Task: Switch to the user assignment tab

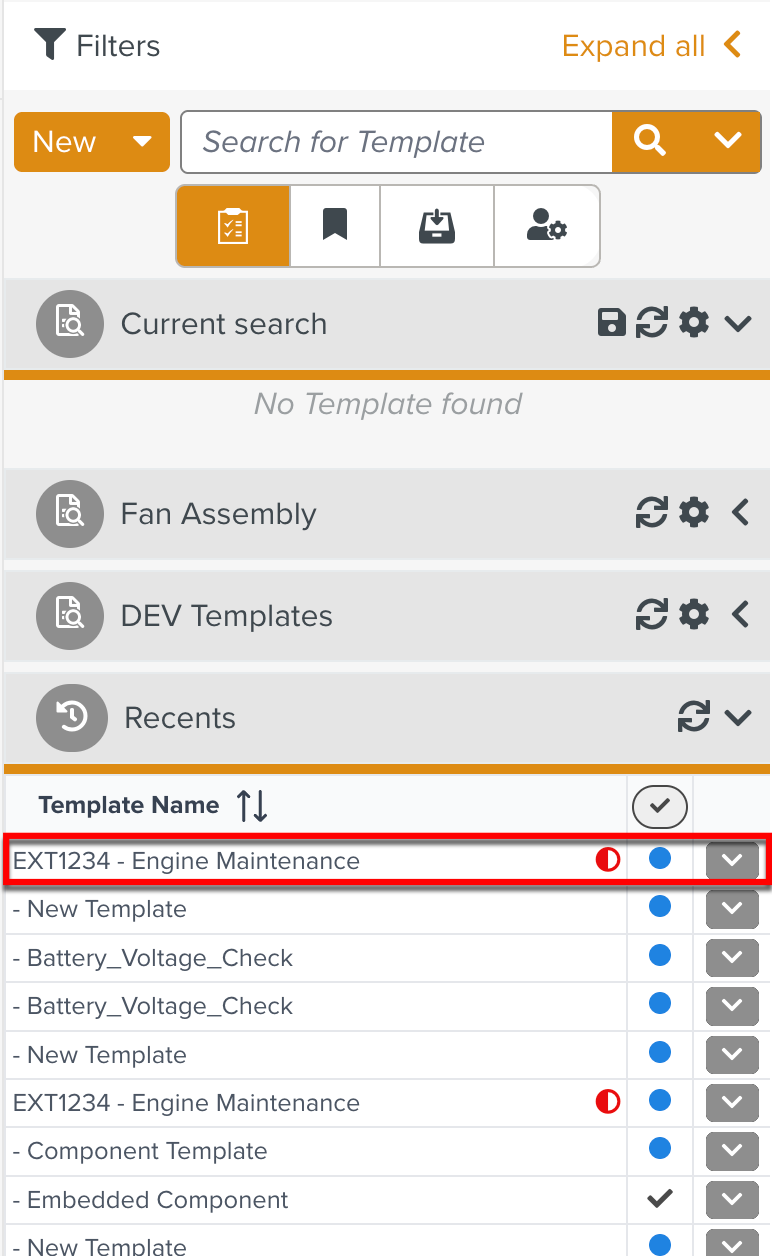Action: point(546,226)
